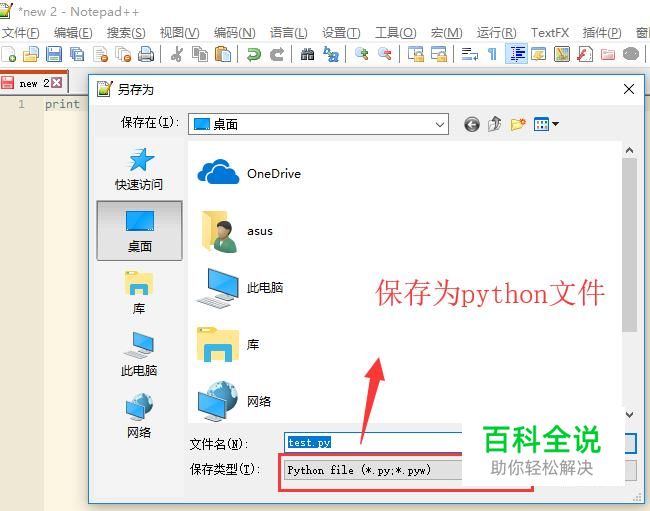Select the asus user folder

point(238,231)
